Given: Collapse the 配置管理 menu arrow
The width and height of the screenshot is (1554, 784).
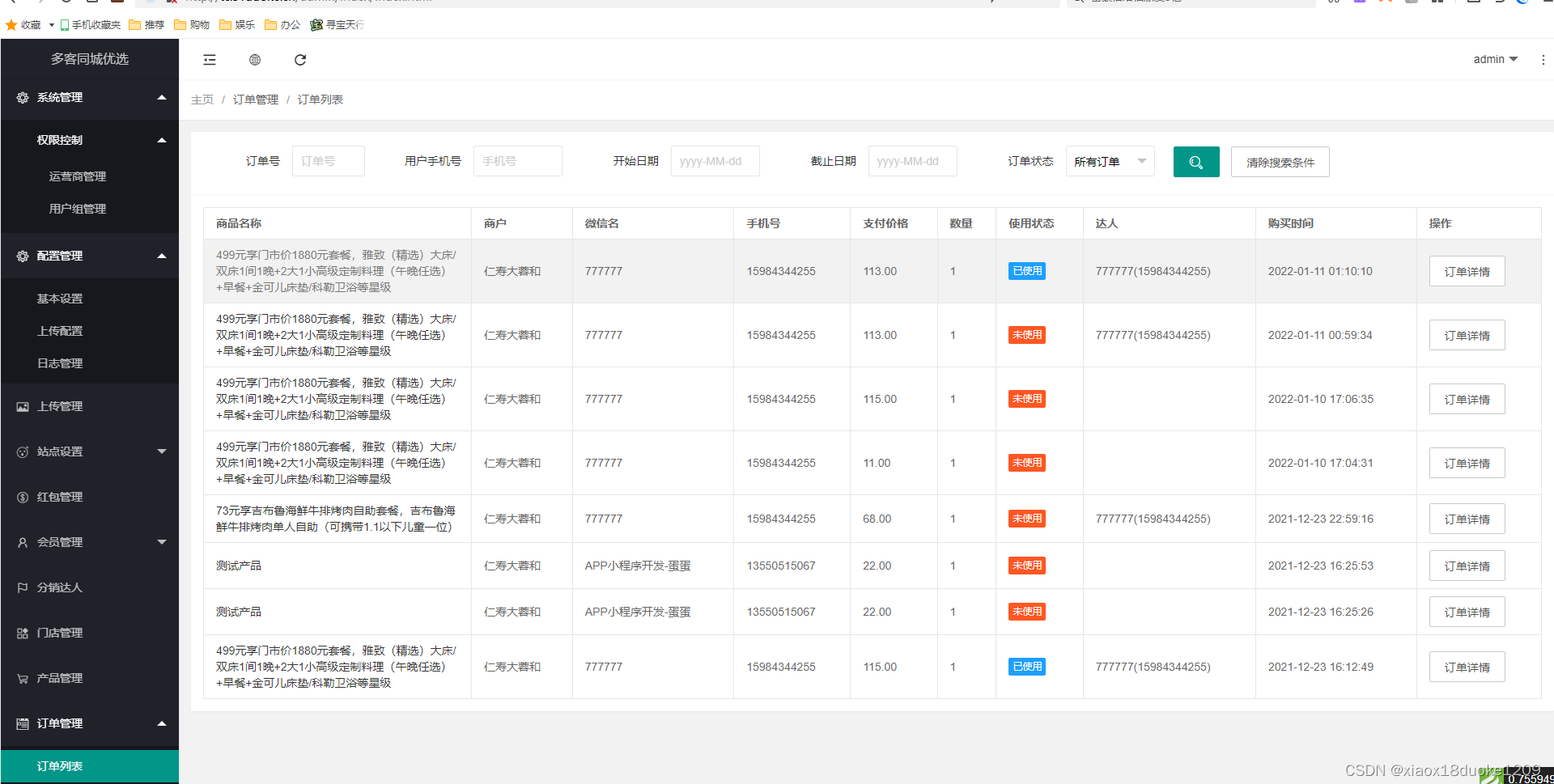Looking at the screenshot, I should tap(162, 256).
